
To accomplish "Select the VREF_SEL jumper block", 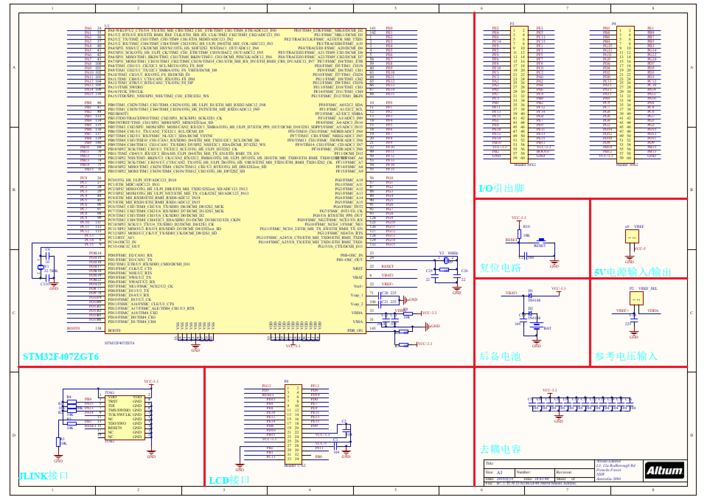I will coord(636,298).
